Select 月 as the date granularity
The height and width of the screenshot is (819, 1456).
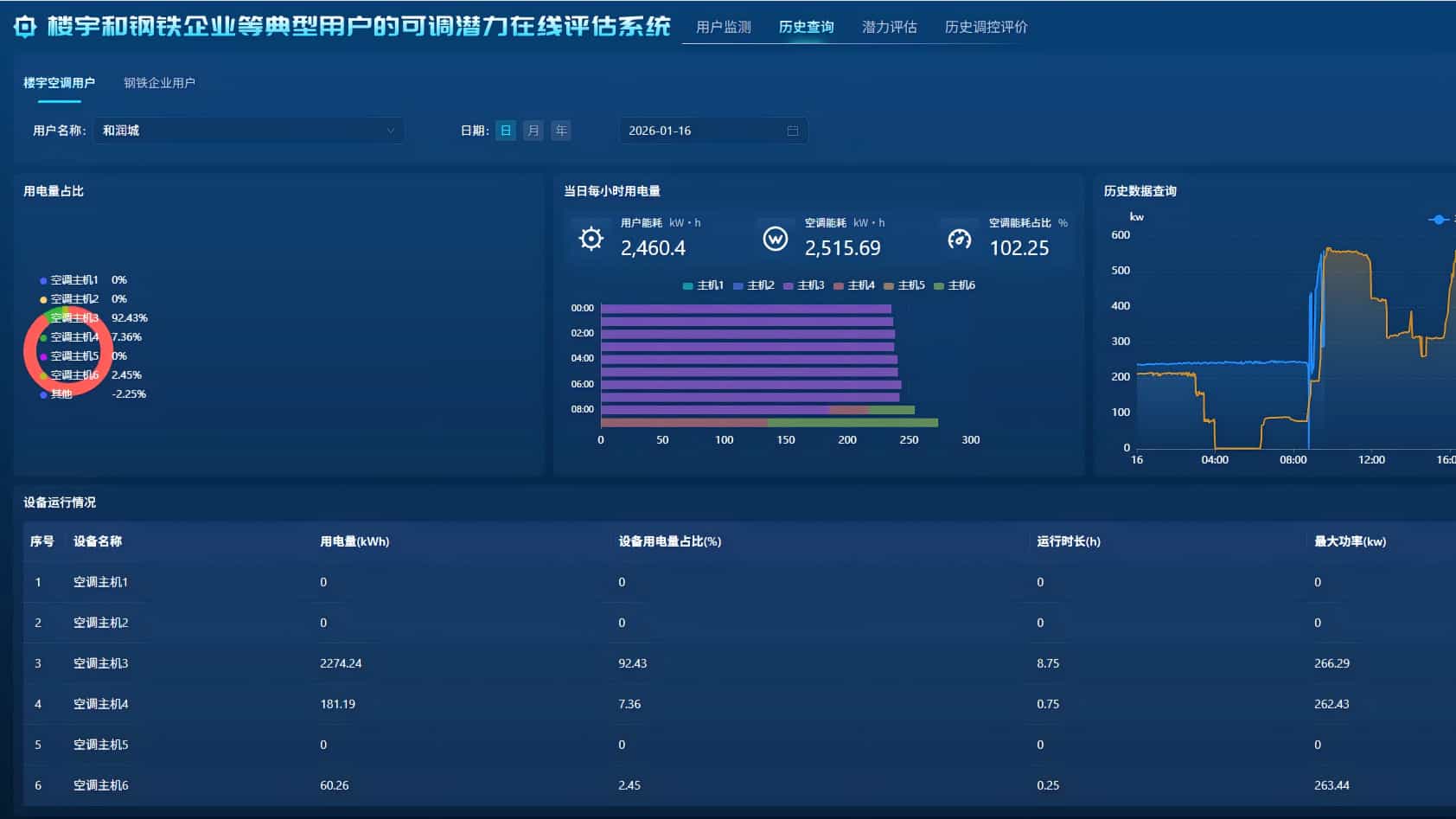[x=533, y=130]
